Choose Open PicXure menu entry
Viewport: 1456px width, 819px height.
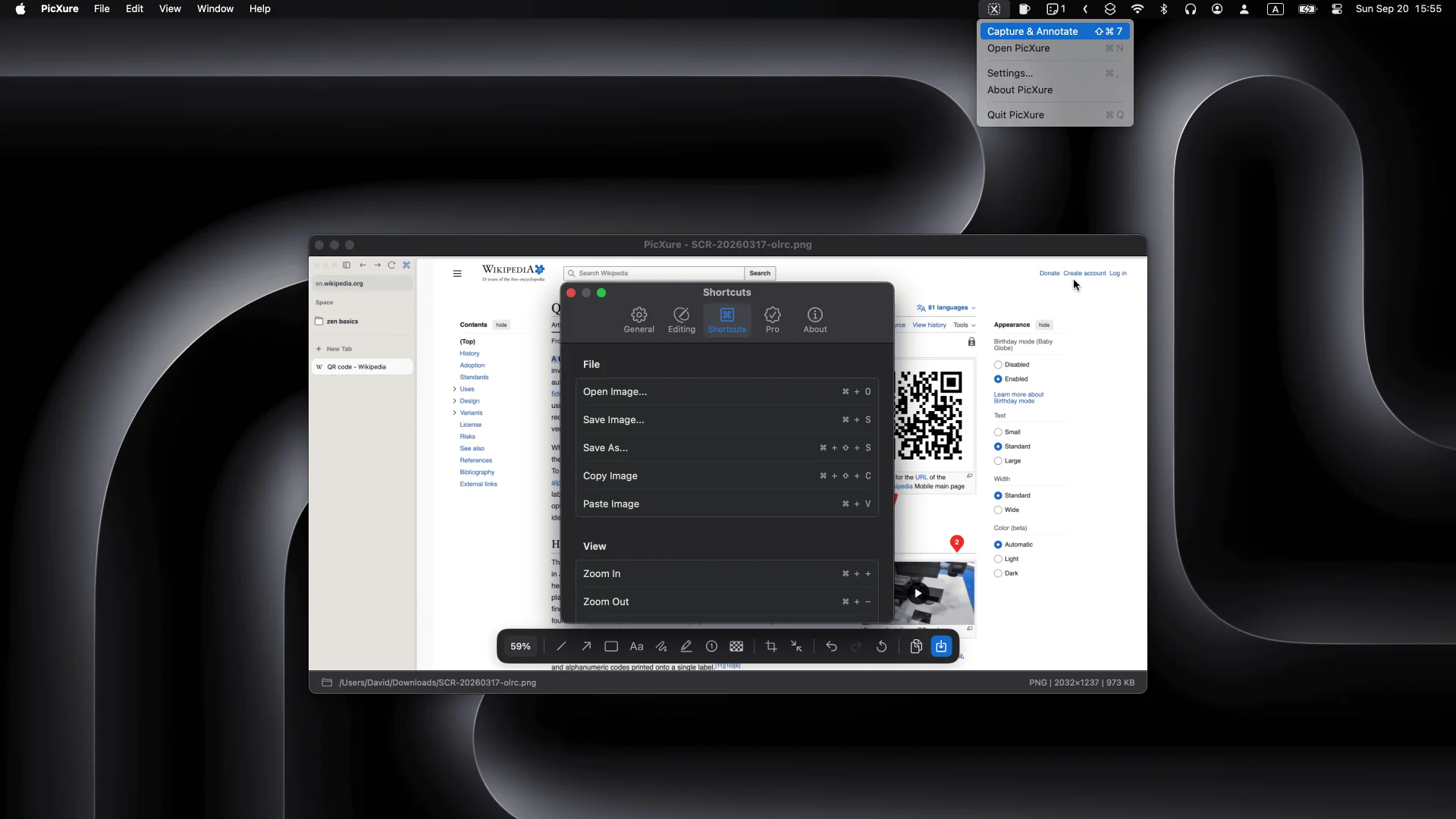[1055, 49]
